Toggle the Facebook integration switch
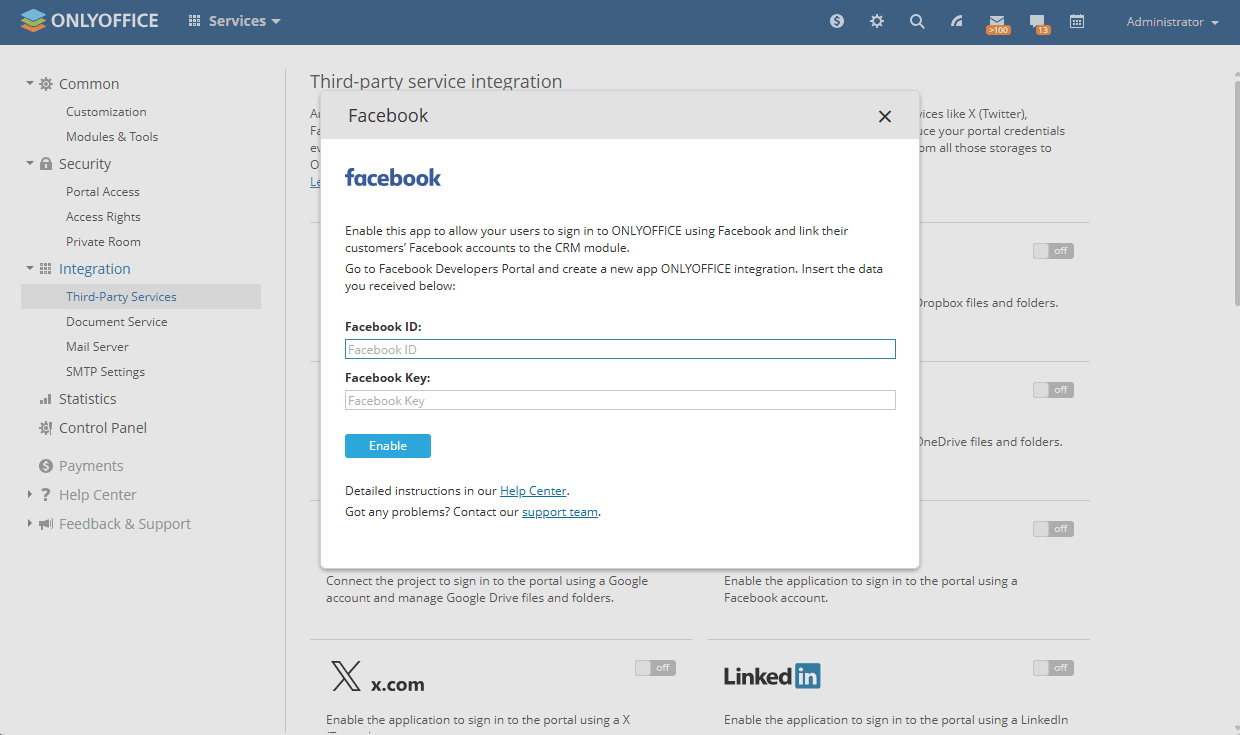1240x735 pixels. tap(1053, 529)
